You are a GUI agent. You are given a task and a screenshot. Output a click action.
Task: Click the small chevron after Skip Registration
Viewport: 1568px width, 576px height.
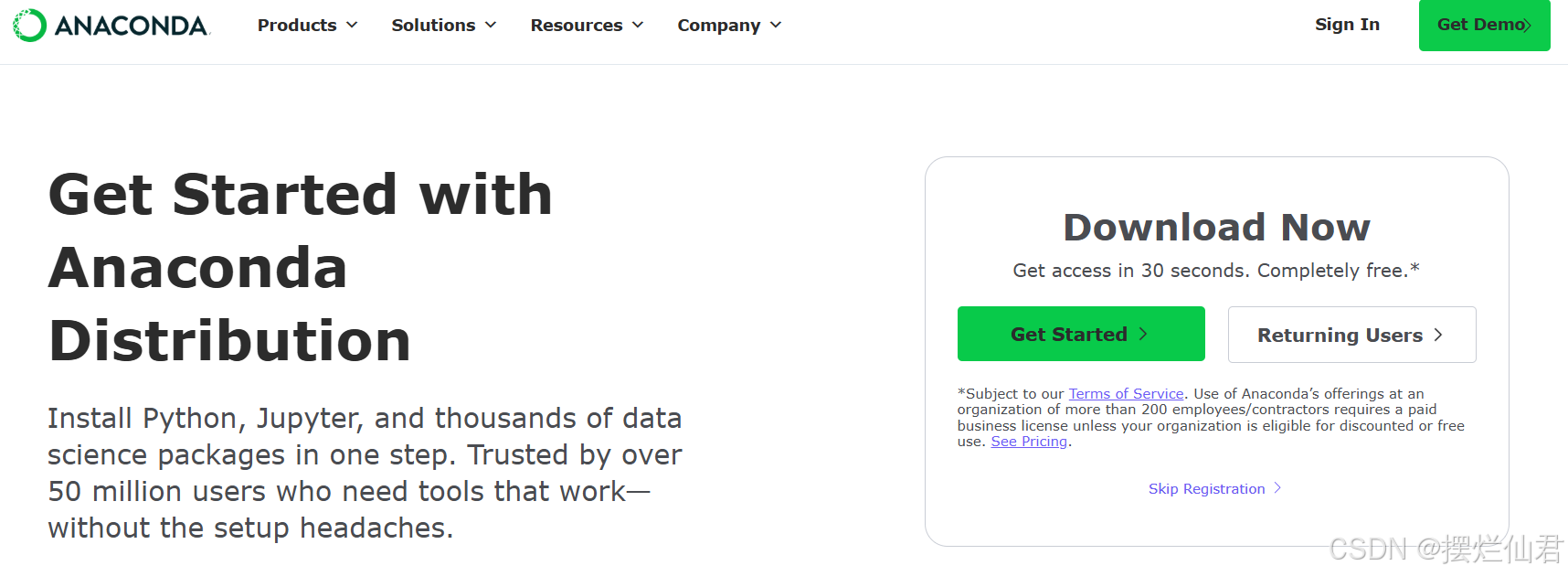[1277, 488]
